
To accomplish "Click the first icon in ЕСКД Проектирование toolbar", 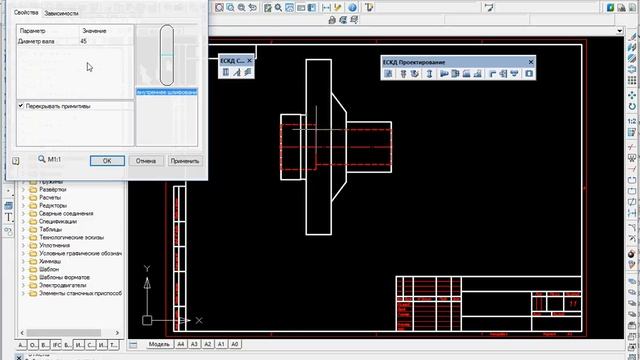I will pos(389,73).
